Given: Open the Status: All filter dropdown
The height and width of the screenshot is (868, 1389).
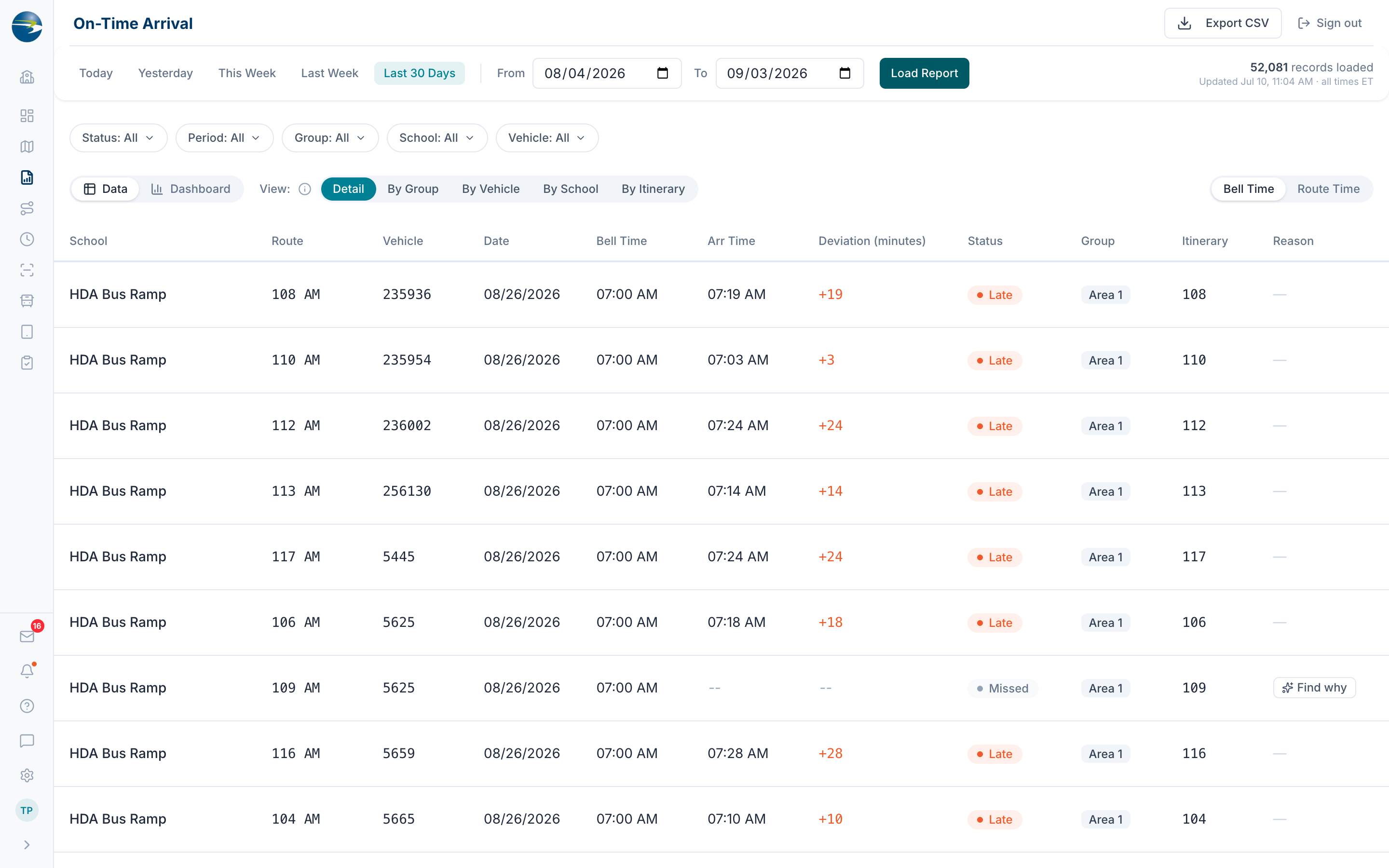Looking at the screenshot, I should 118,138.
